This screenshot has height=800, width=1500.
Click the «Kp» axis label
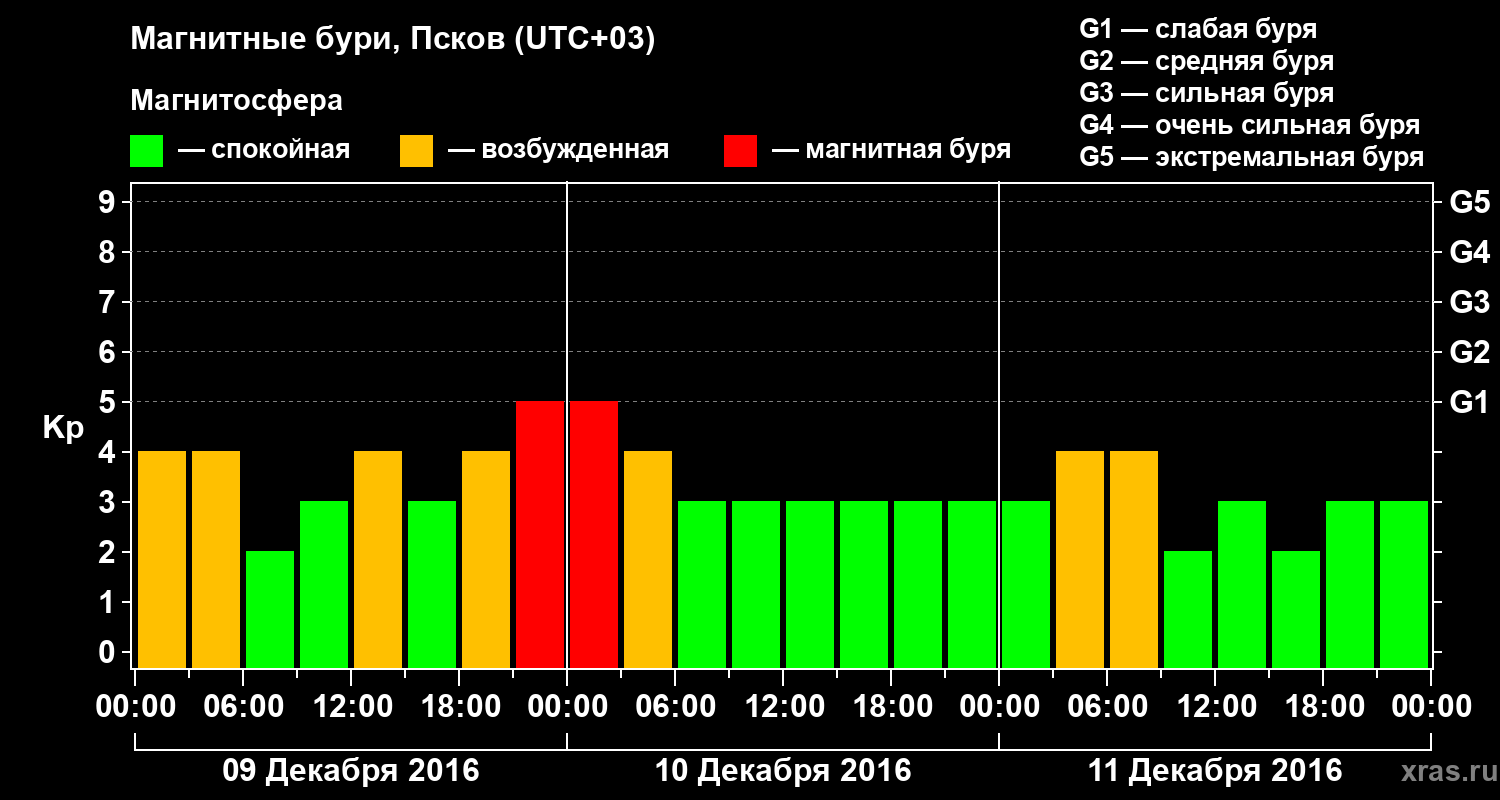63,428
